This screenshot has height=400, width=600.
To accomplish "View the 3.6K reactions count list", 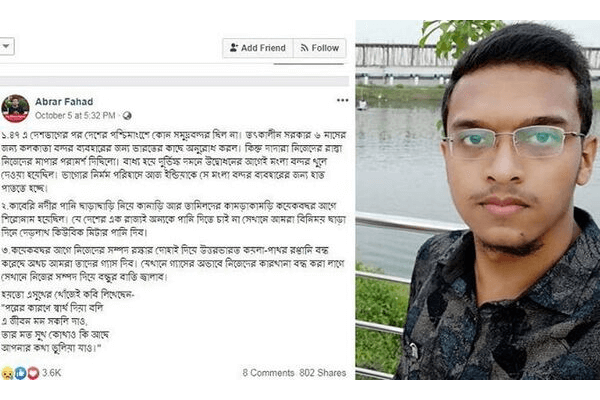I will coord(51,373).
